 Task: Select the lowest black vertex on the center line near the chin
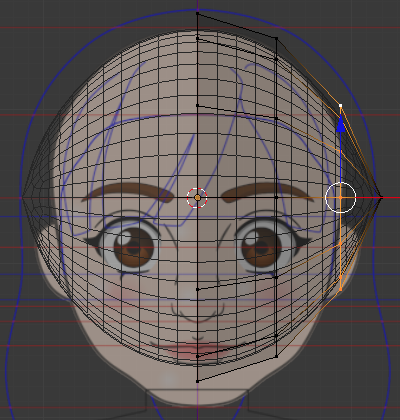tap(197, 381)
